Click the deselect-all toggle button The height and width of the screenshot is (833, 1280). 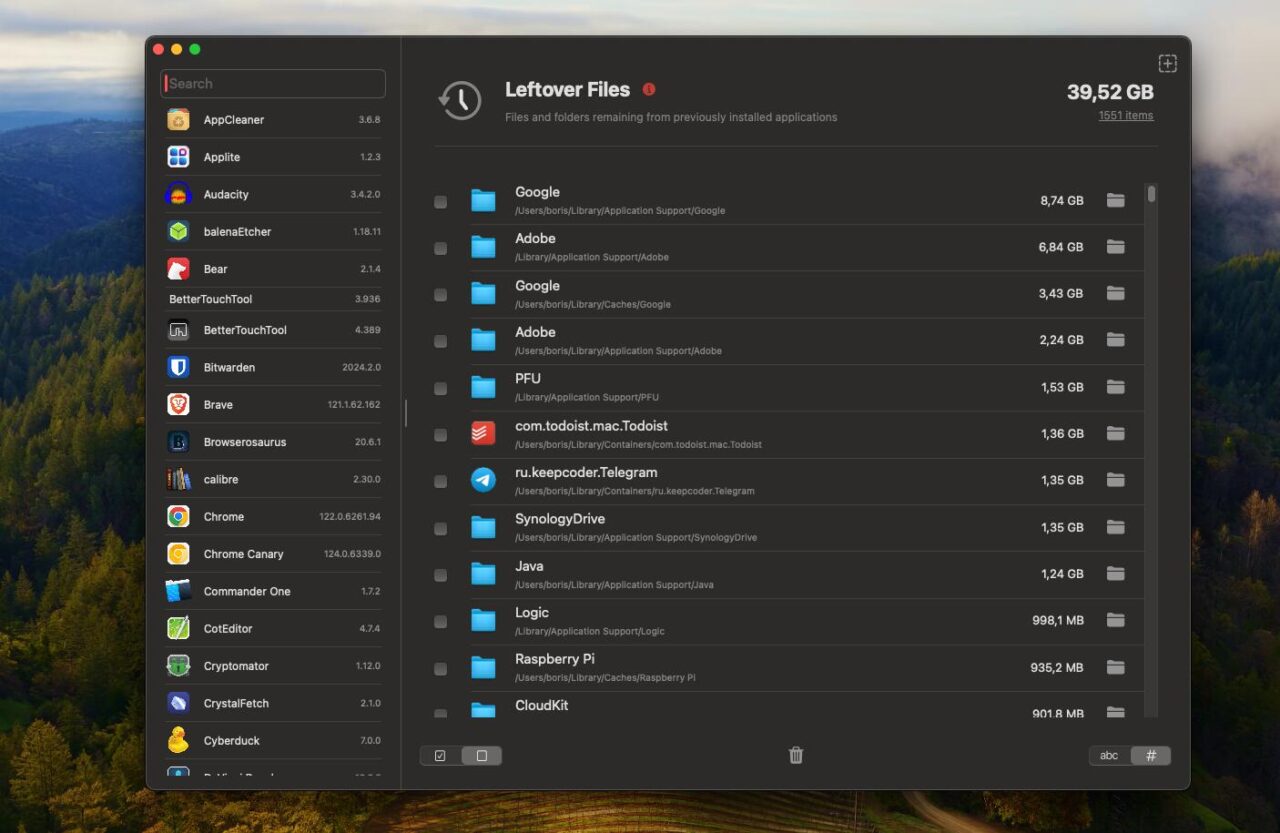tap(481, 756)
